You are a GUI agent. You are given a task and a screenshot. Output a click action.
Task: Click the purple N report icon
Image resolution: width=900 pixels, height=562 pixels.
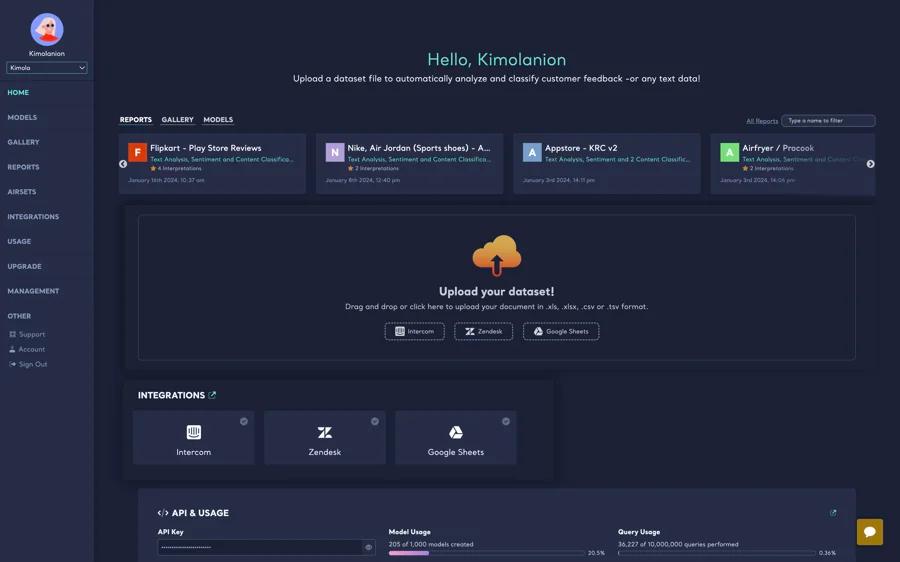[335, 153]
